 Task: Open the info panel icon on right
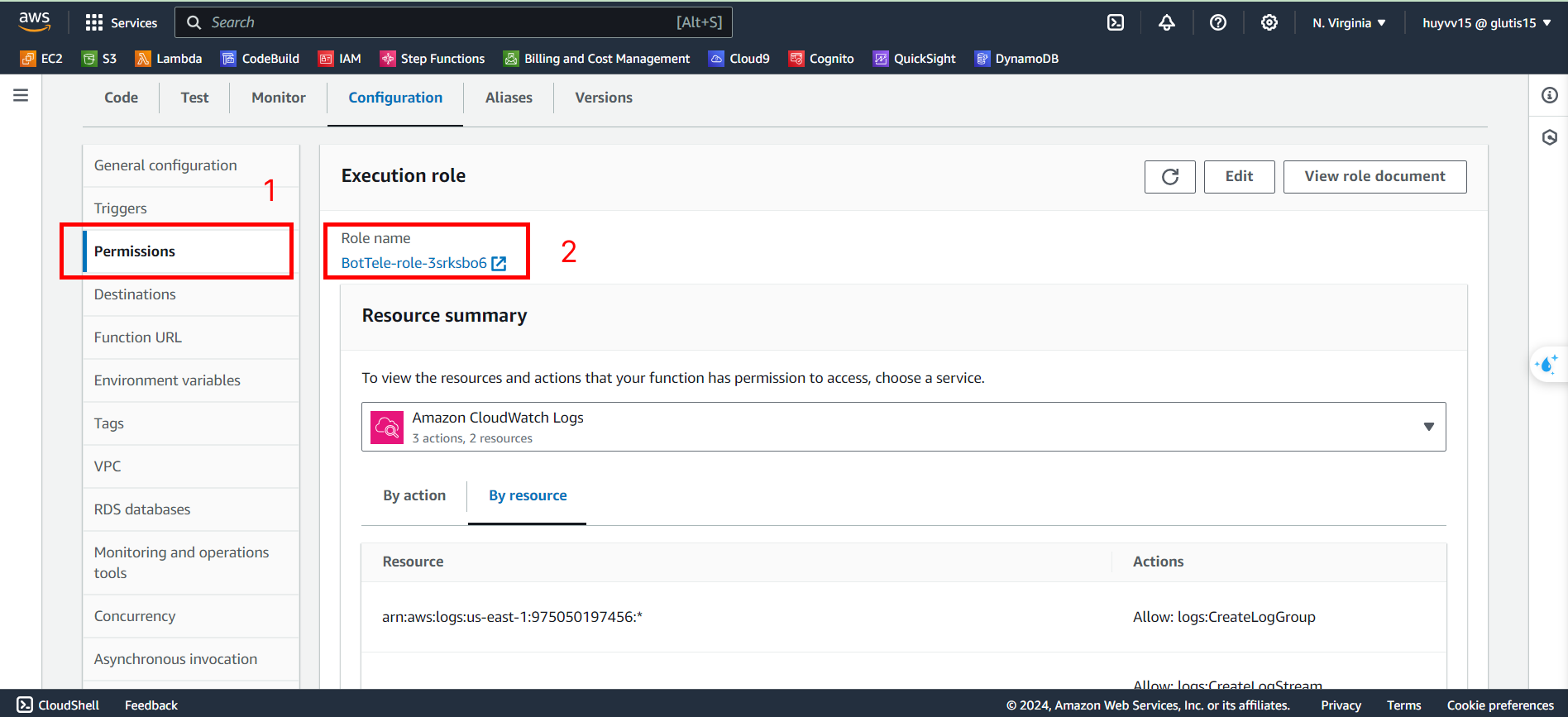pyautogui.click(x=1550, y=95)
